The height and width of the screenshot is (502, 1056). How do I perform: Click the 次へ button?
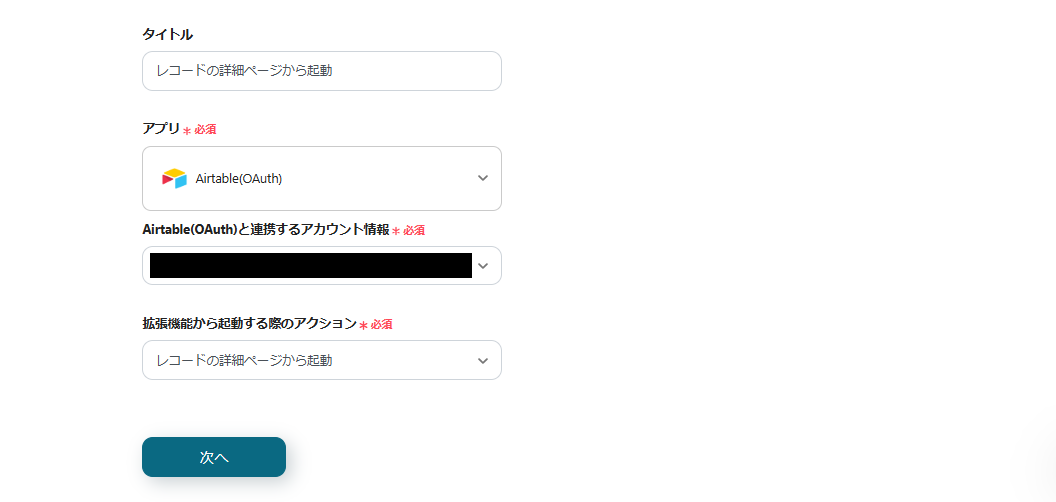click(x=214, y=457)
